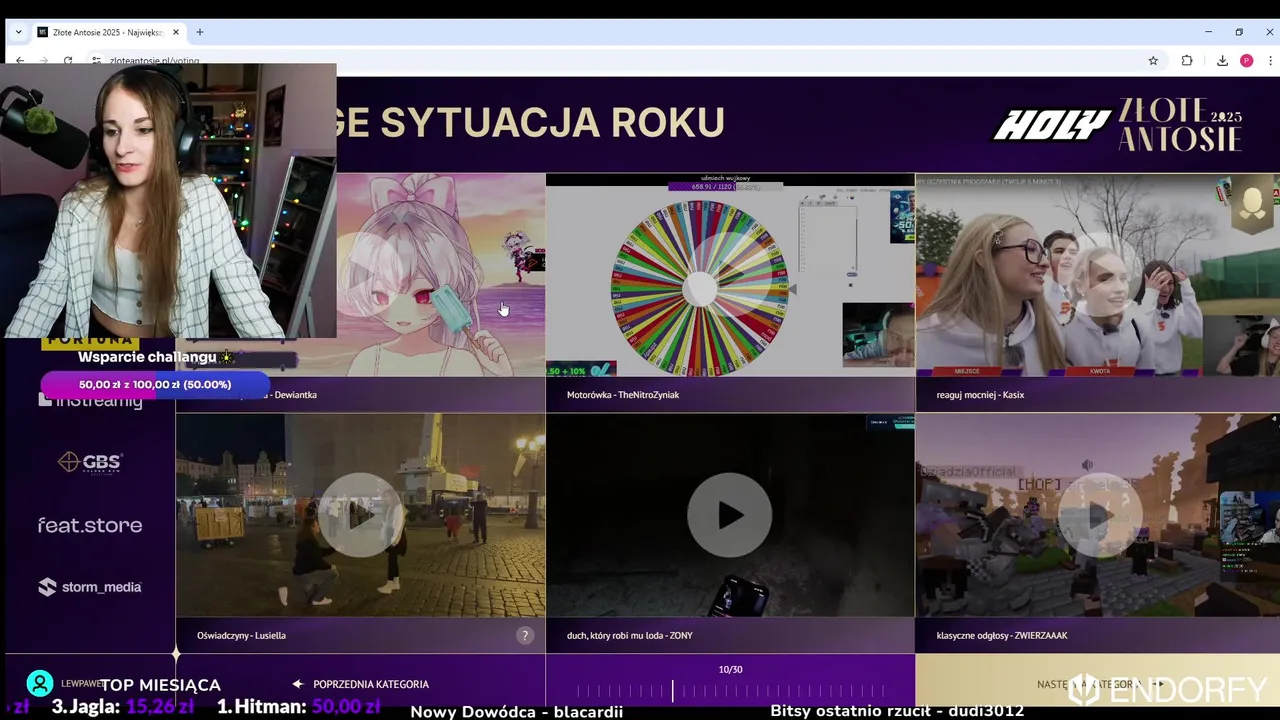Viewport: 1280px width, 720px height.
Task: Play the reaguj mocniej - Kasix clip
Action: coord(1097,275)
